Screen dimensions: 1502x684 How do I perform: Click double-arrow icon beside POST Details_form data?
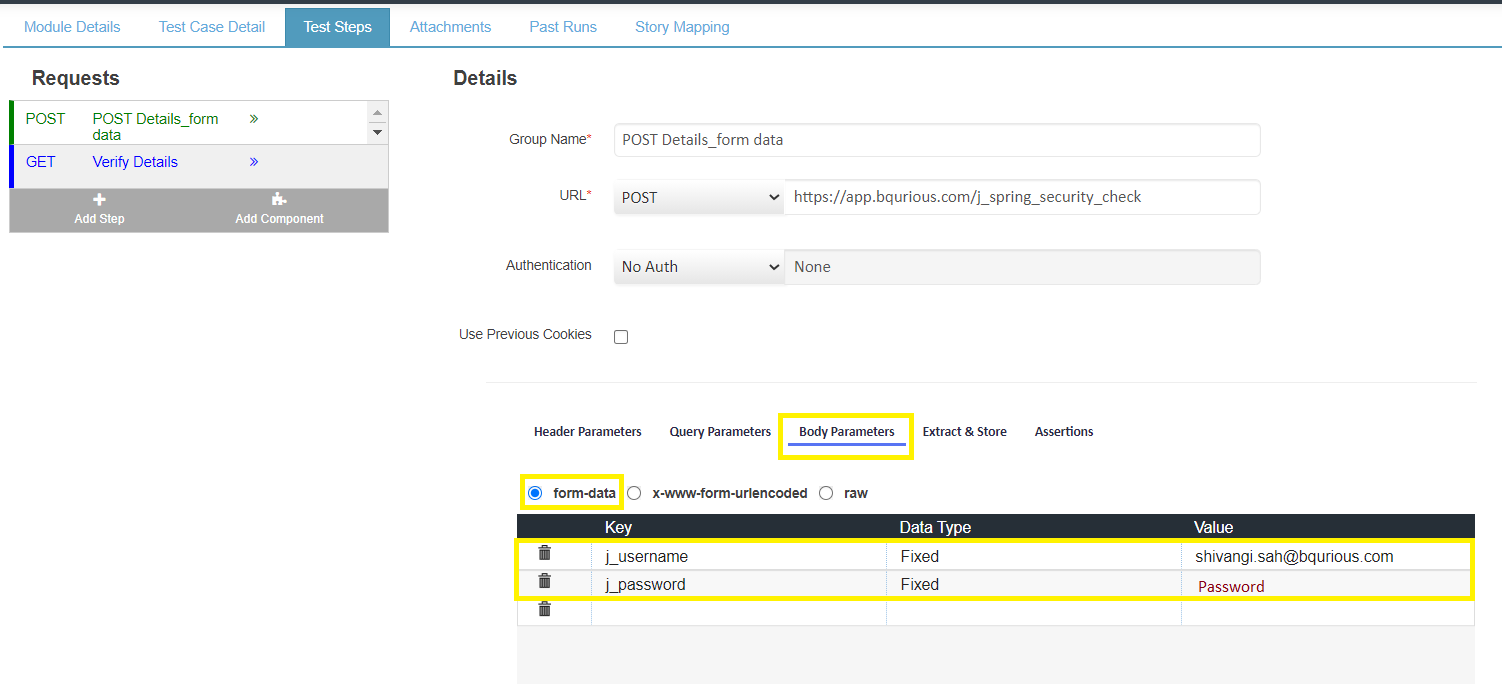coord(254,118)
